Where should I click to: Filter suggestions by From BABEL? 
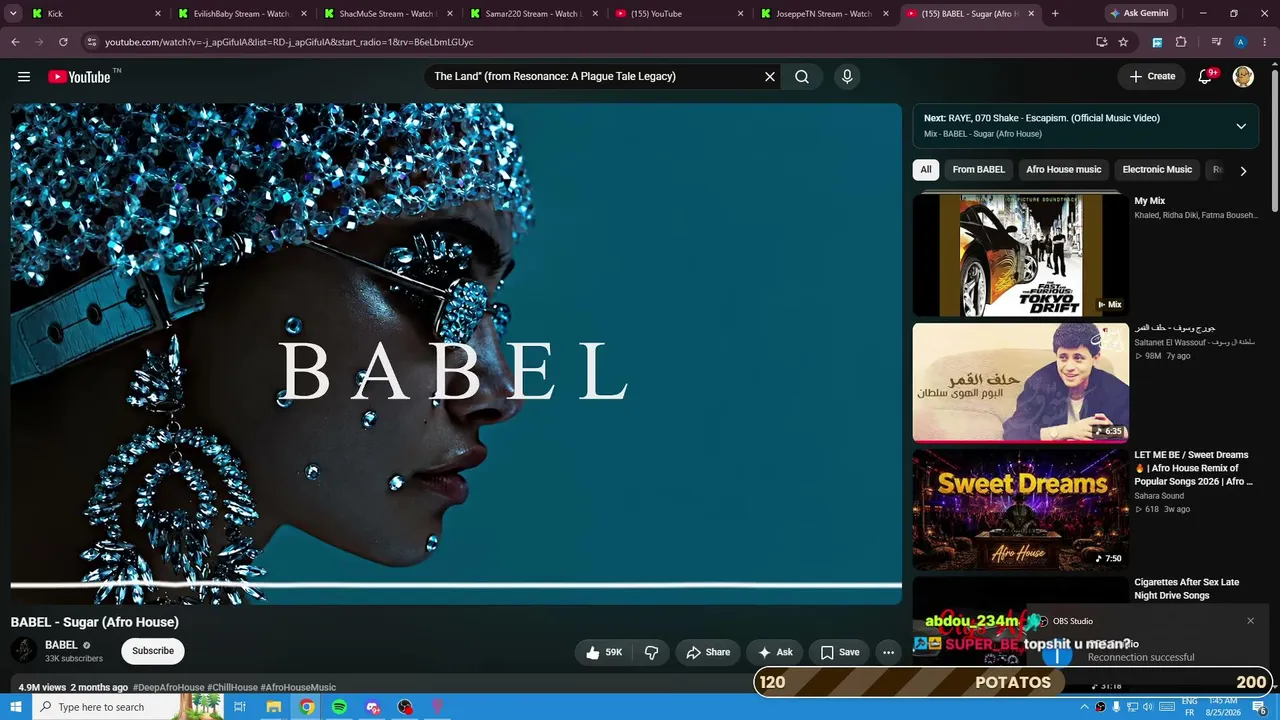coord(978,170)
